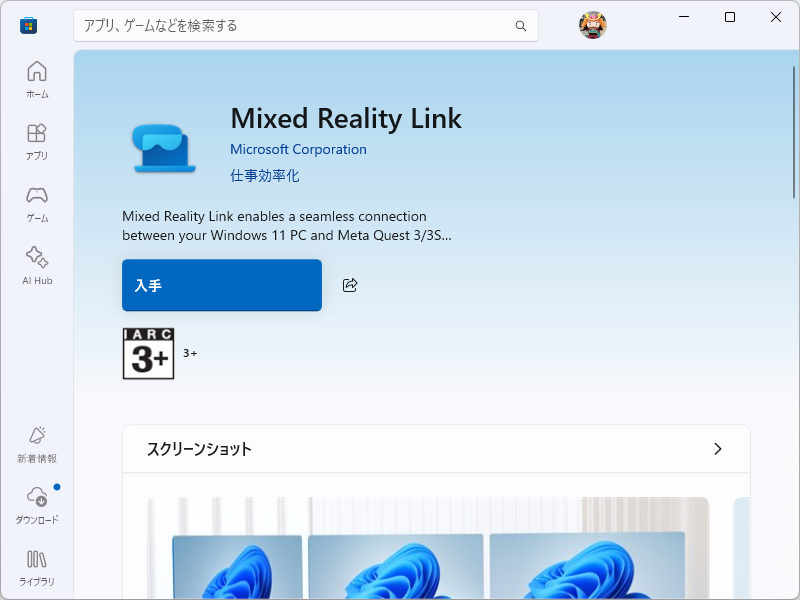Click the Microsoft Store logo in the top-left
The width and height of the screenshot is (800, 600).
coord(27,25)
